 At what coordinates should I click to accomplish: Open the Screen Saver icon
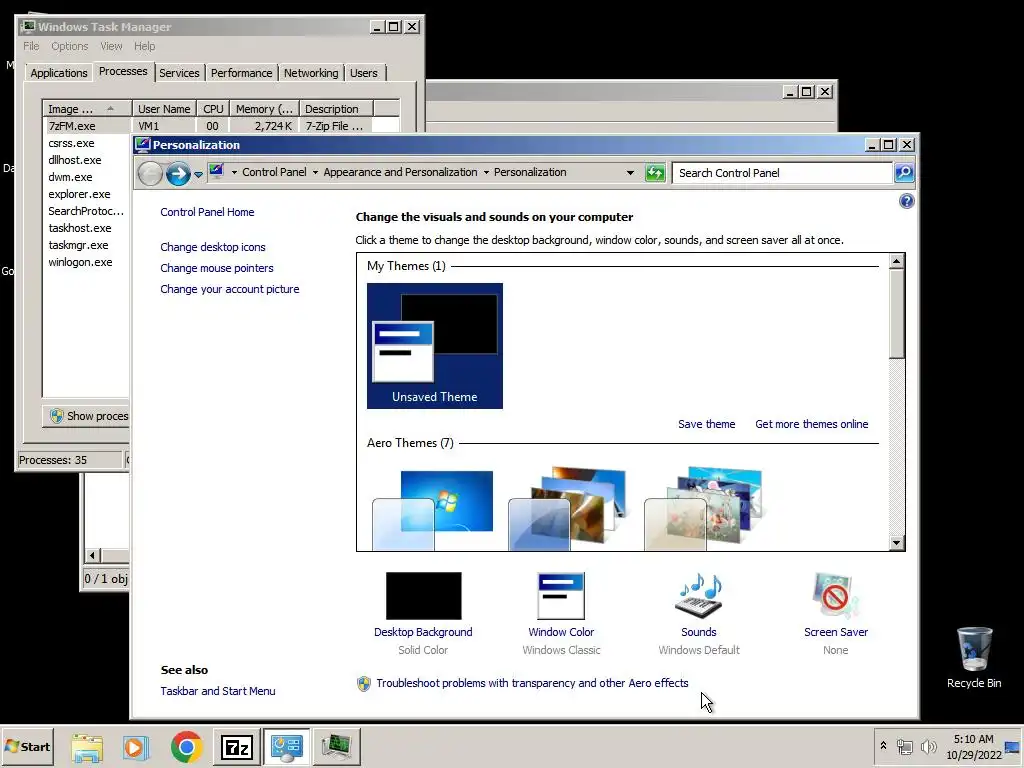(836, 596)
